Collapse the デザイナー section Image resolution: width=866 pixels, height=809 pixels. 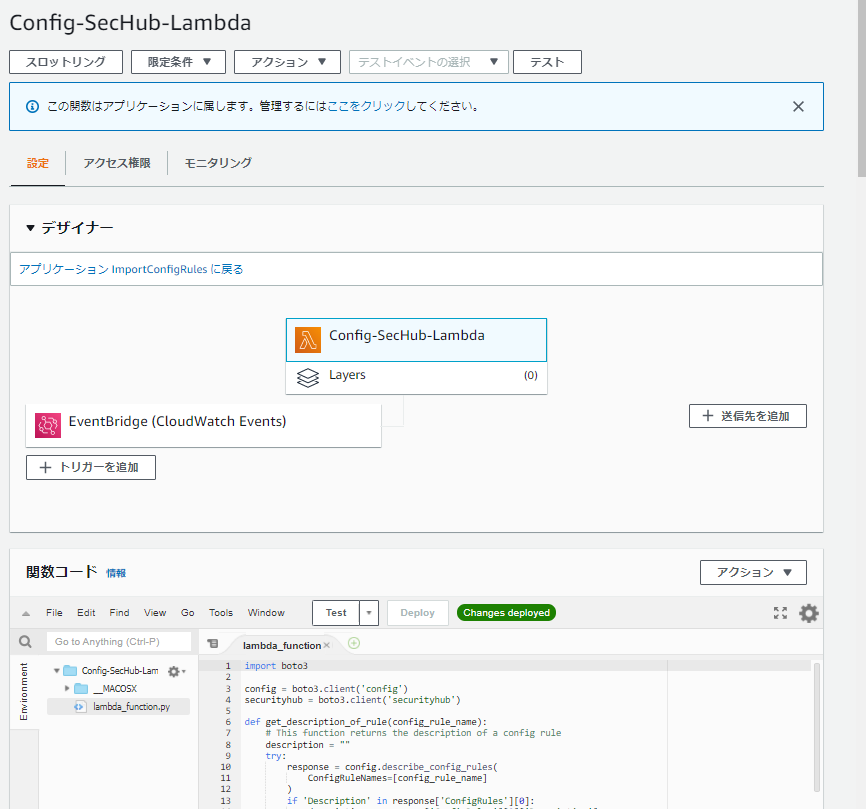30,228
